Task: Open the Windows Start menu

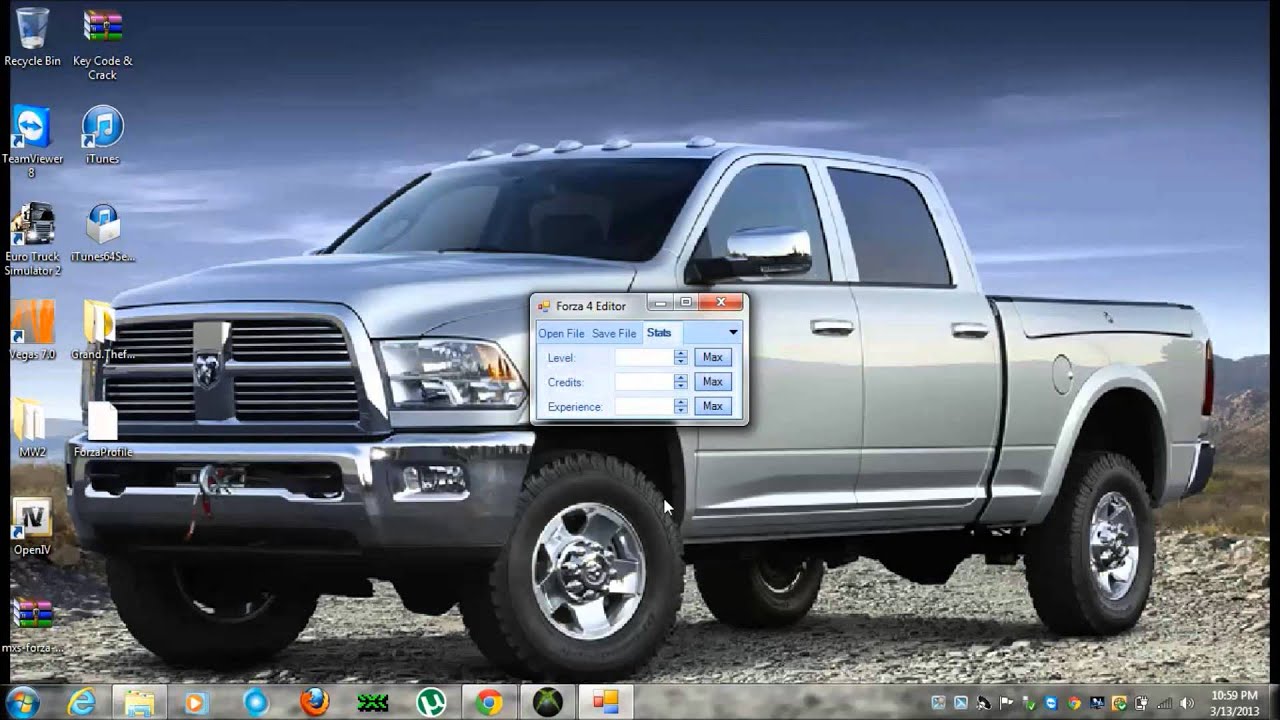Action: (22, 702)
